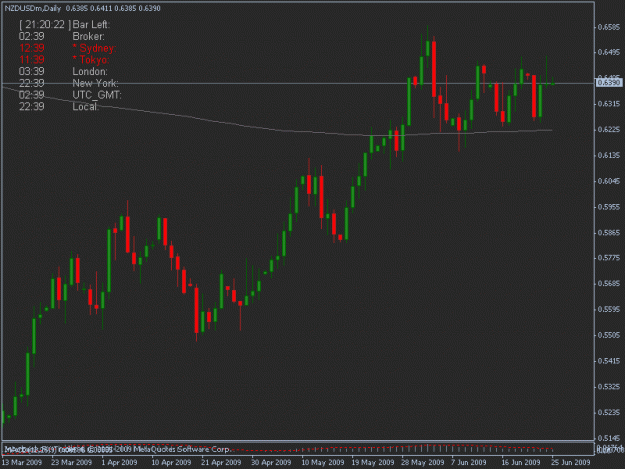Click the red '* Sydney:' session label
625x469 pixels.
tap(94, 48)
